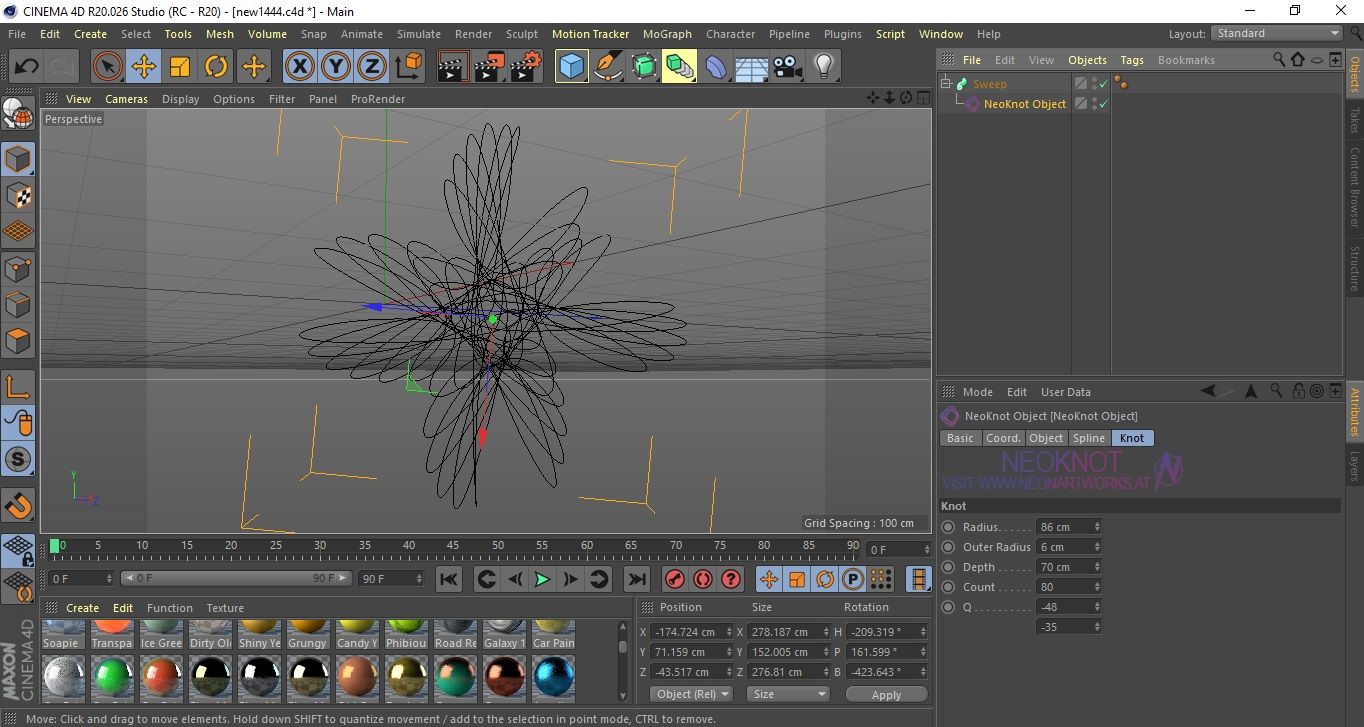
Task: Play the animation forward
Action: tap(542, 579)
